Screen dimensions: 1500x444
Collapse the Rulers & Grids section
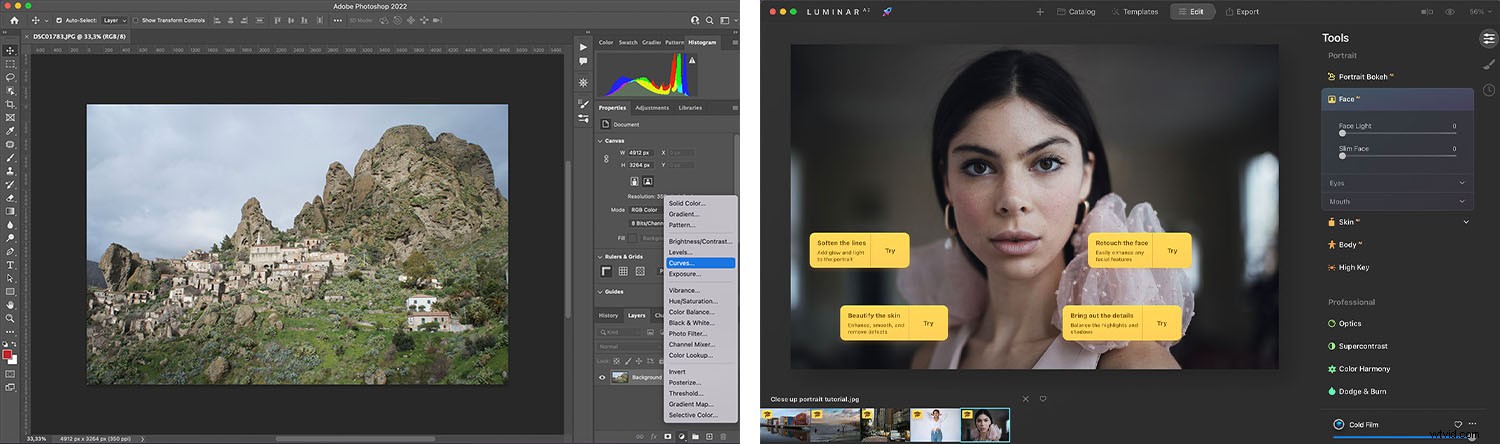[600, 257]
